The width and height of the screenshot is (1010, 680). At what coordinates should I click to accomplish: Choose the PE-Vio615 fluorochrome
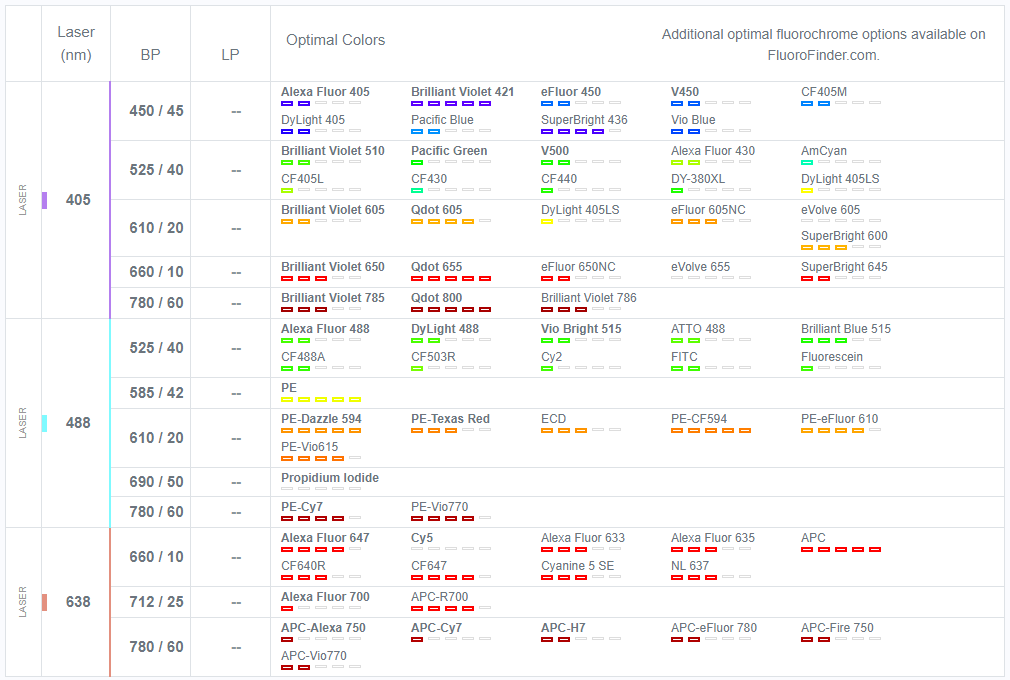pos(309,447)
